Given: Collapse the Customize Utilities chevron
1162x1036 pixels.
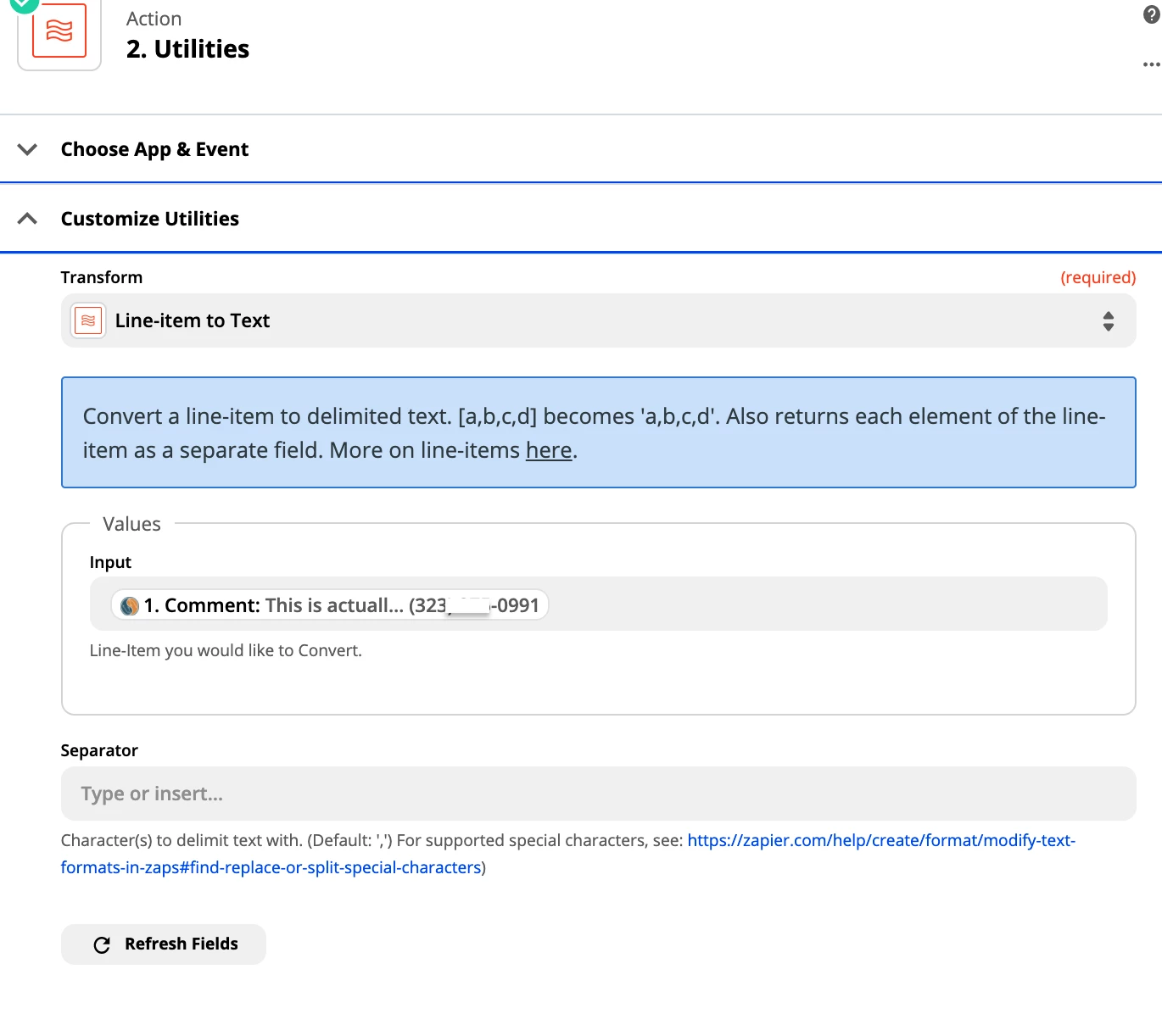Looking at the screenshot, I should click(x=27, y=219).
